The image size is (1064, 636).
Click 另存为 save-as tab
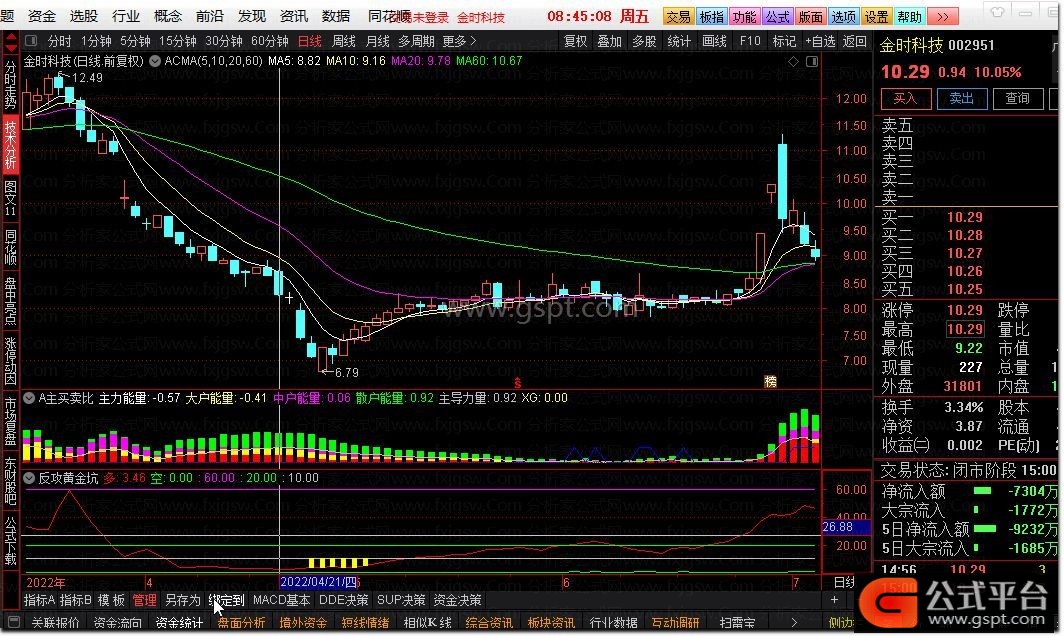[x=183, y=600]
